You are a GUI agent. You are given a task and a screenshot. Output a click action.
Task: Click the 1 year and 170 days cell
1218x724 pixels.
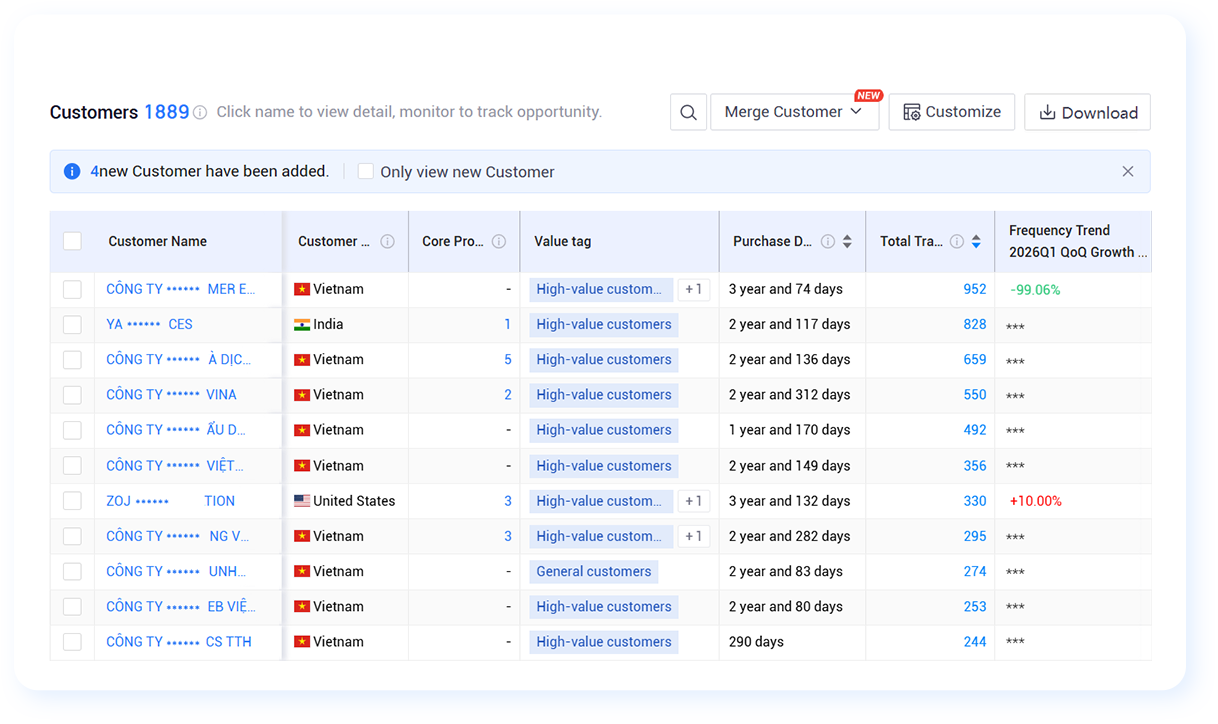[790, 430]
